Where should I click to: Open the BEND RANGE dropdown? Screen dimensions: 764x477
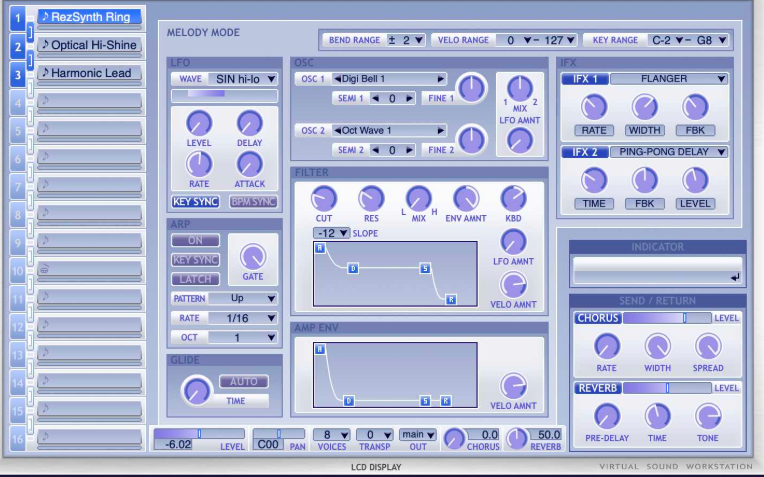405,40
